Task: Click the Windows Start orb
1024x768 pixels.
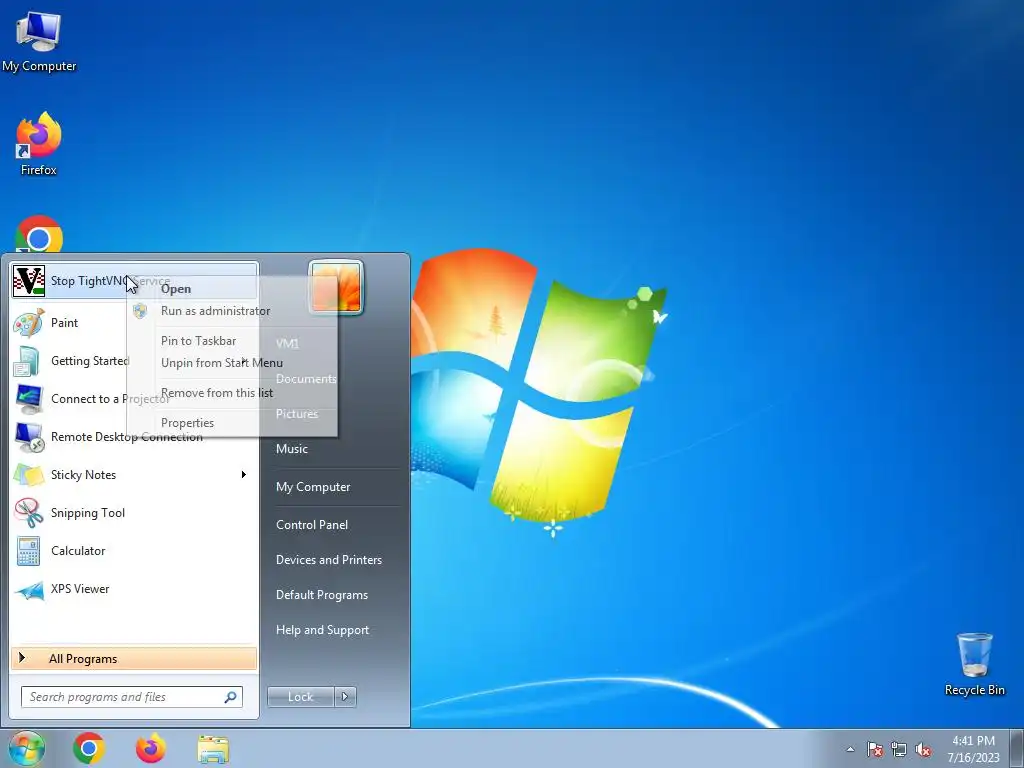Action: (26, 748)
